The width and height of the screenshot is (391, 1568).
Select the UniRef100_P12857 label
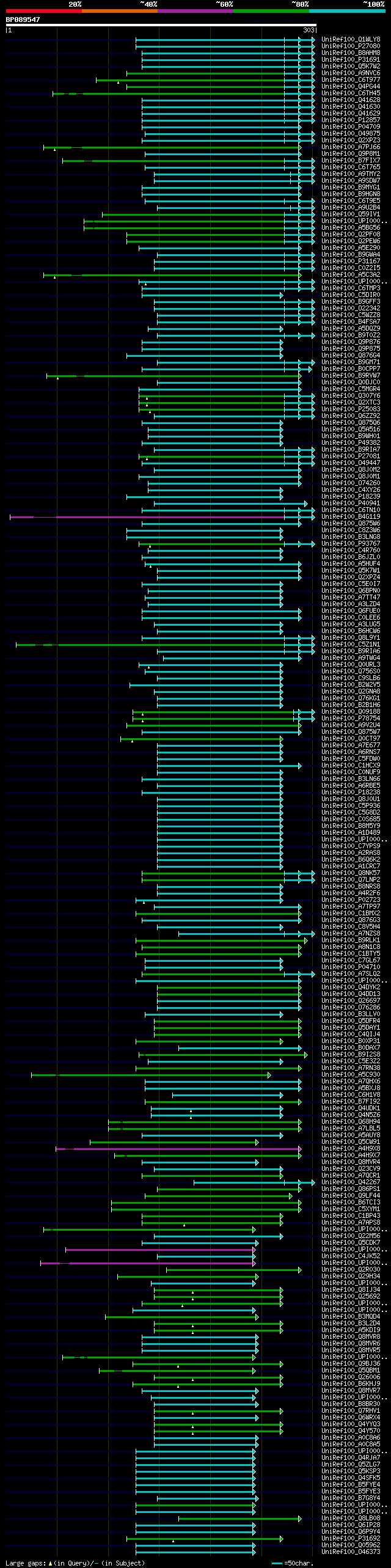click(x=351, y=120)
